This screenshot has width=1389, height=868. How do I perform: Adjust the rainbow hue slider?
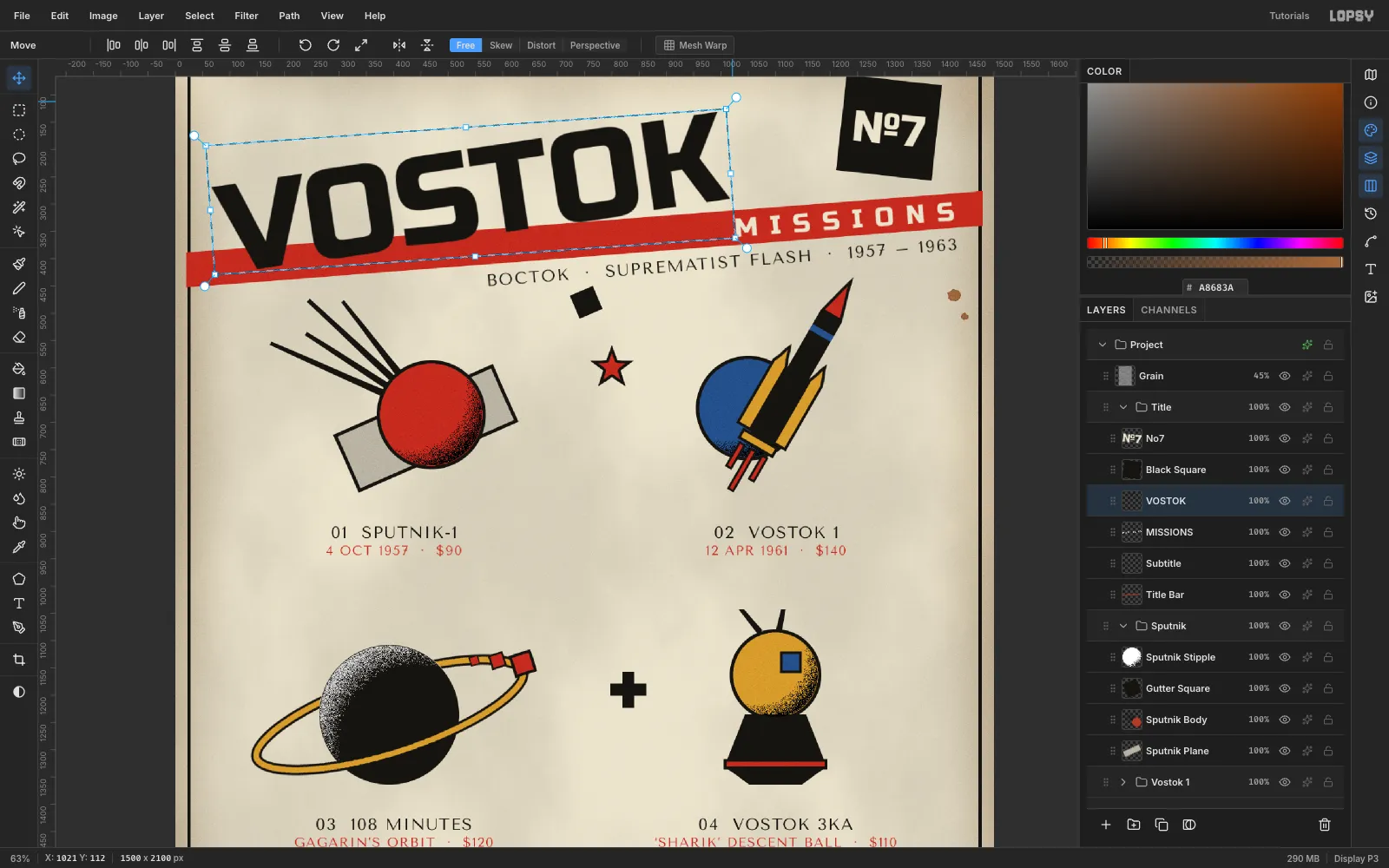[1215, 243]
